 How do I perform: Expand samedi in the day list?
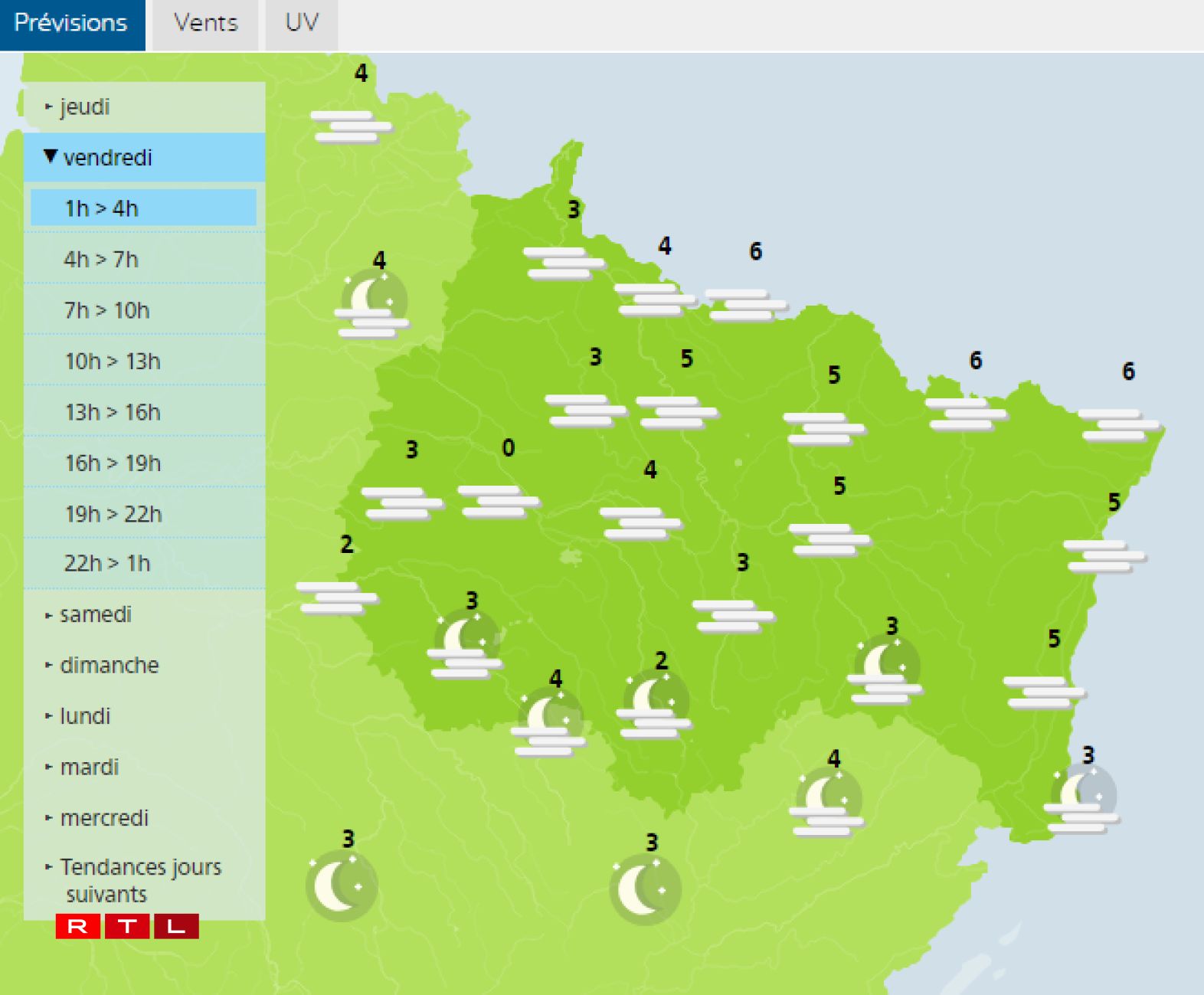point(95,614)
